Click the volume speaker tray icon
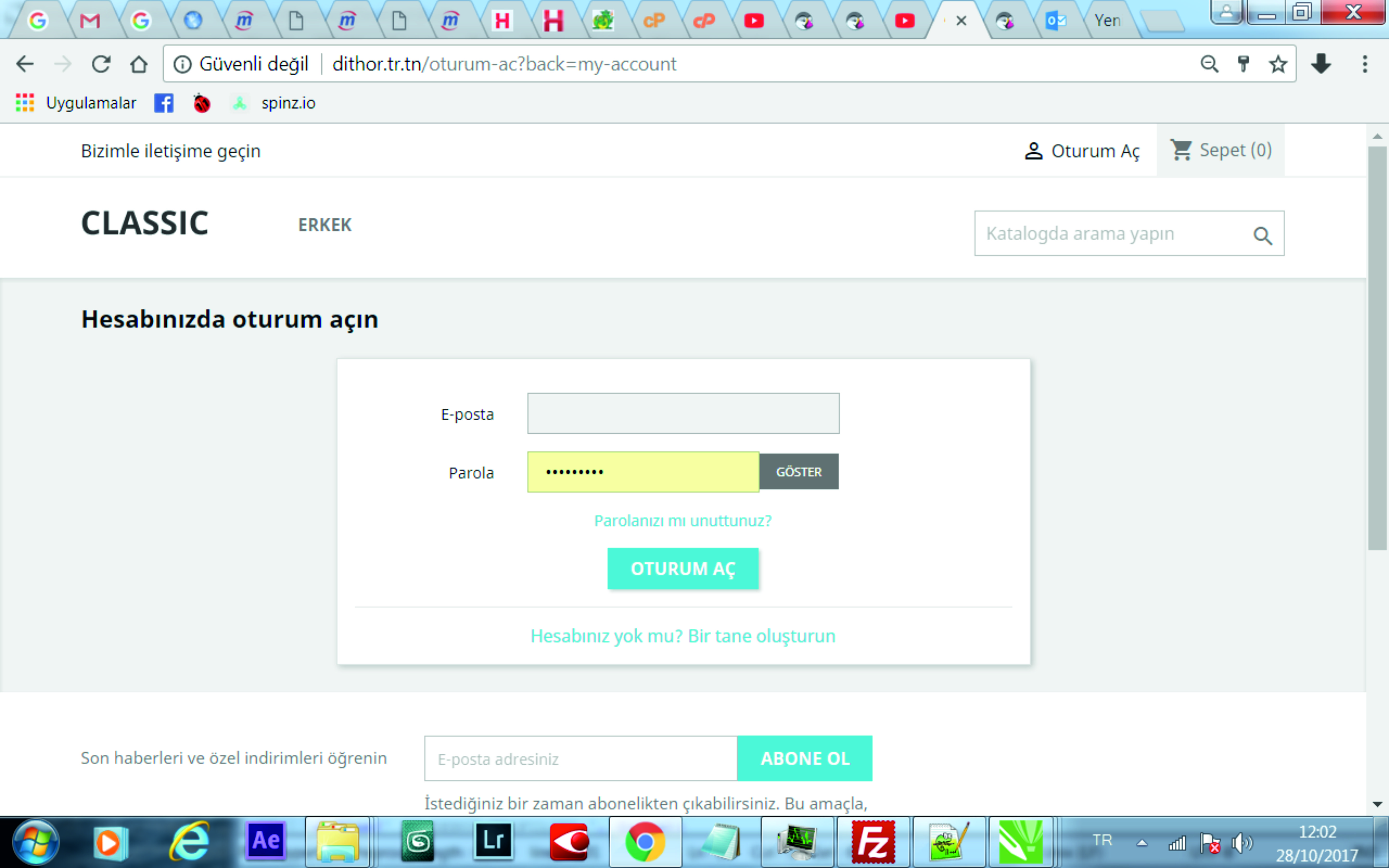1389x868 pixels. click(1242, 843)
